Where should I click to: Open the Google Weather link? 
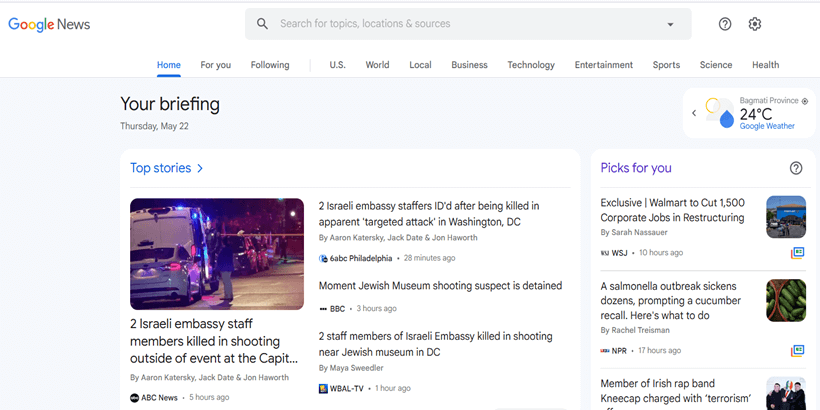coord(767,126)
